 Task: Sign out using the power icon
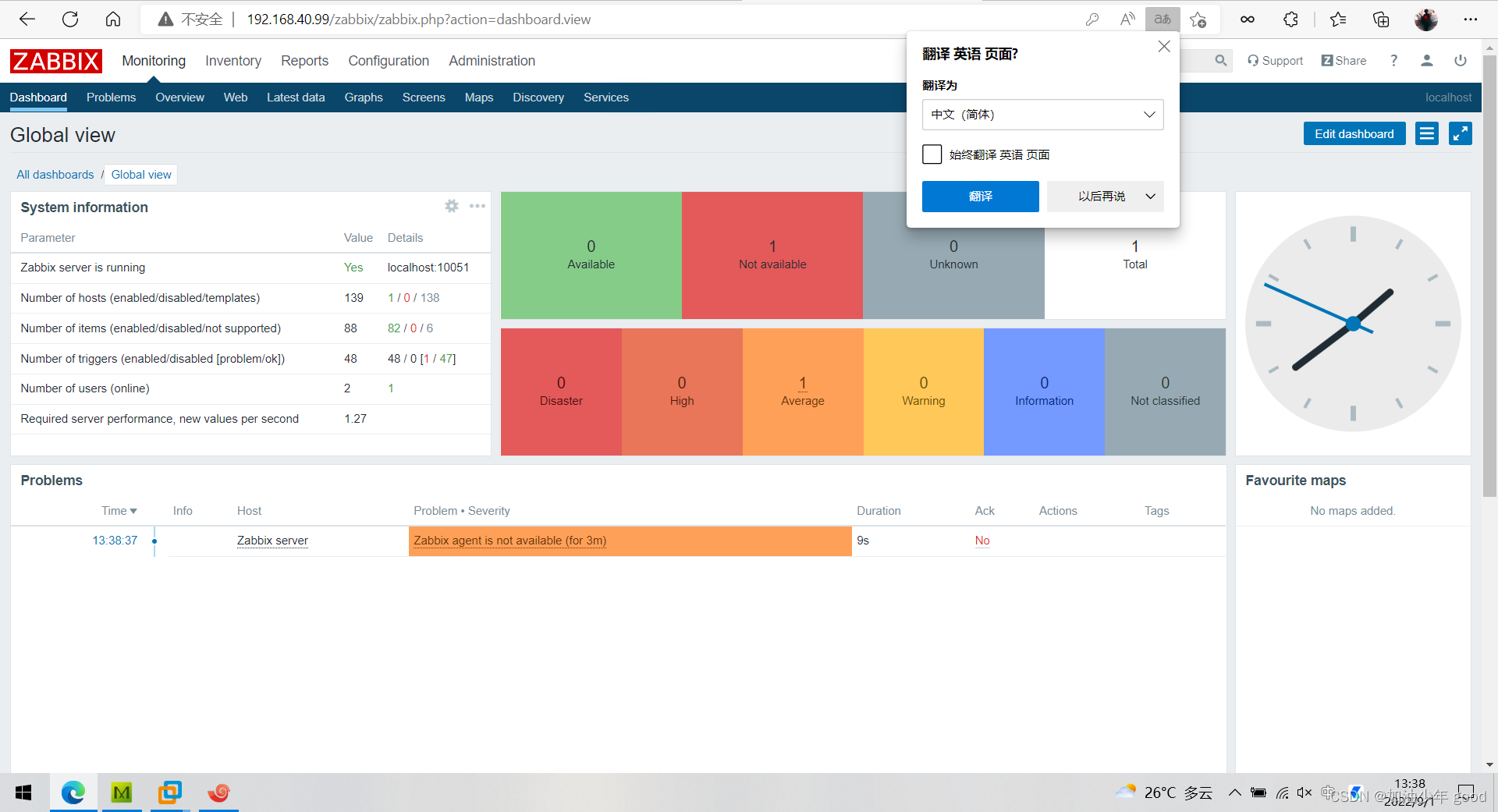coord(1461,60)
